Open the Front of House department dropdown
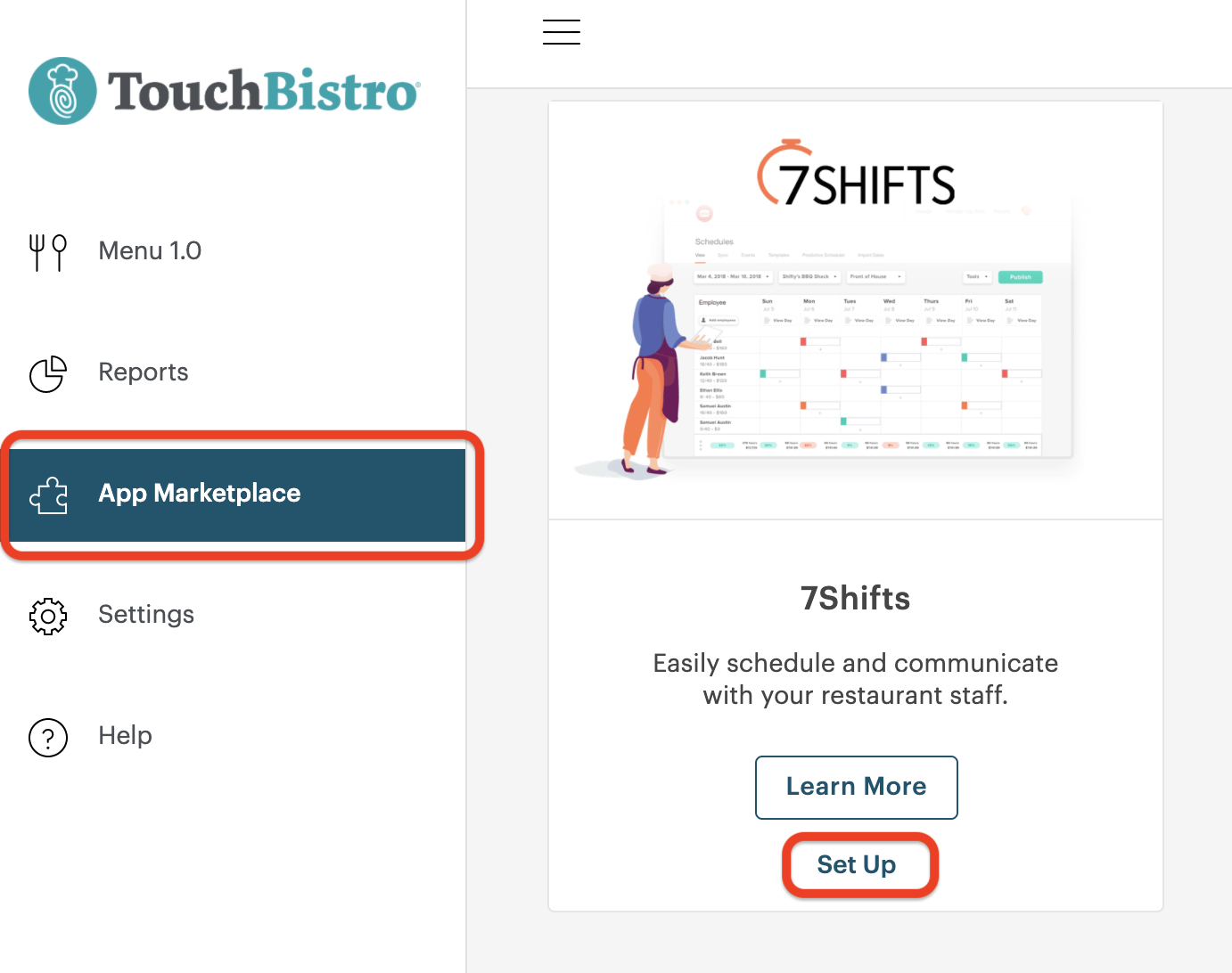This screenshot has width=1232, height=973. click(x=875, y=276)
